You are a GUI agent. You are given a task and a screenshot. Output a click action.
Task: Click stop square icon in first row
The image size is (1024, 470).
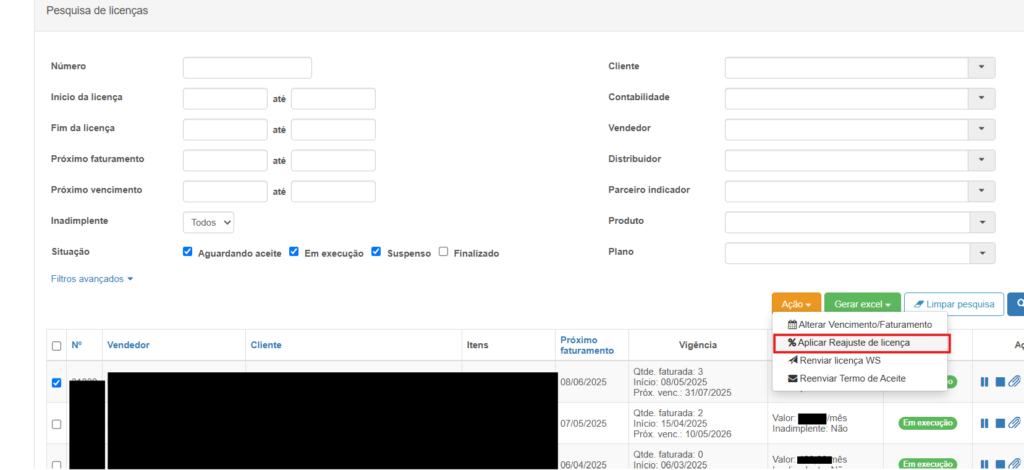pyautogui.click(x=999, y=382)
